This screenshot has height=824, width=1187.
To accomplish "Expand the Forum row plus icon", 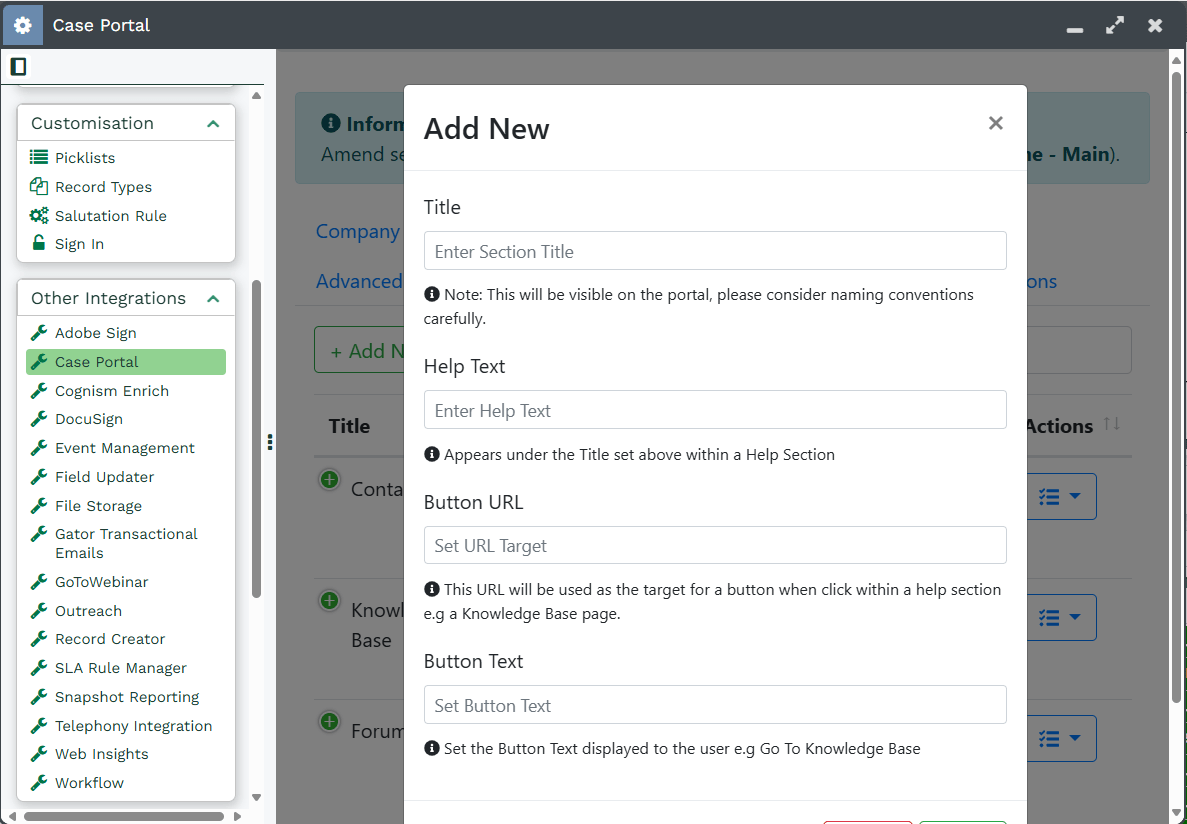I will point(329,721).
